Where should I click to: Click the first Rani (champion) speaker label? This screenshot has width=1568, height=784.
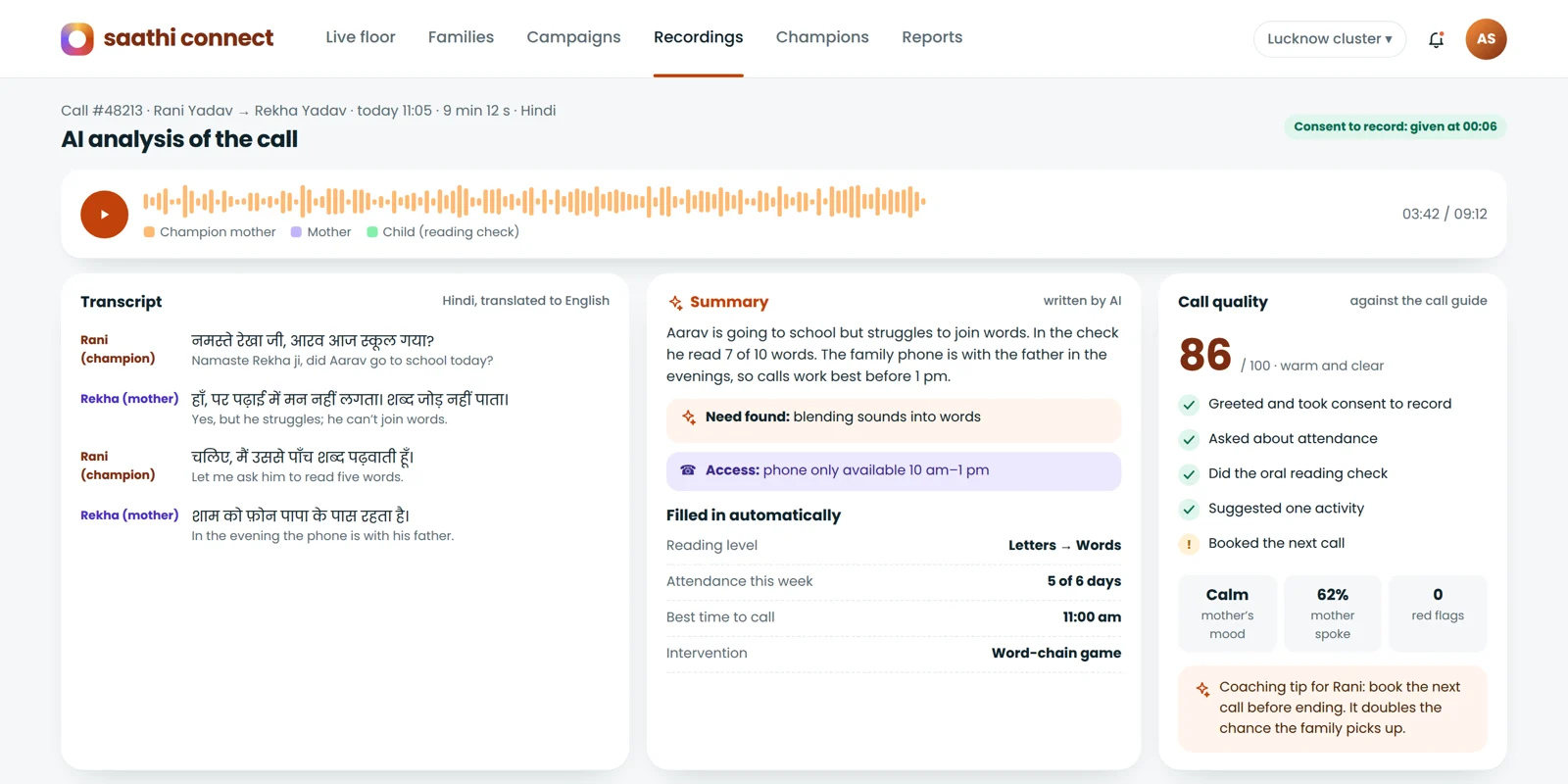(x=118, y=349)
